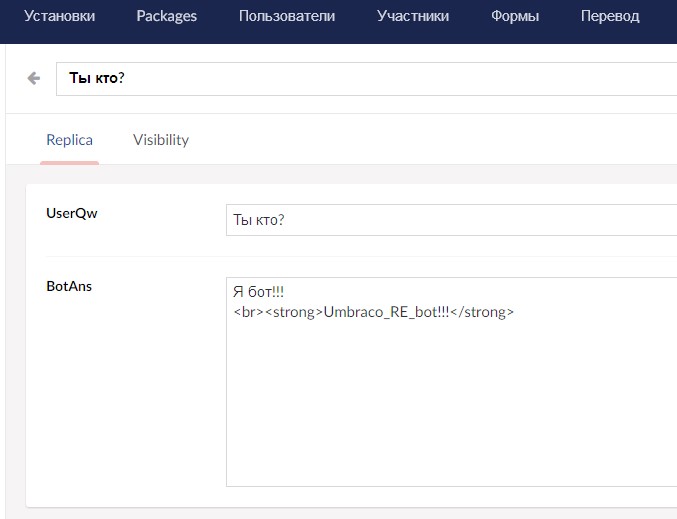Image resolution: width=677 pixels, height=519 pixels.
Task: Place cursor on the 'Я бот!!!' line
Action: (x=258, y=292)
